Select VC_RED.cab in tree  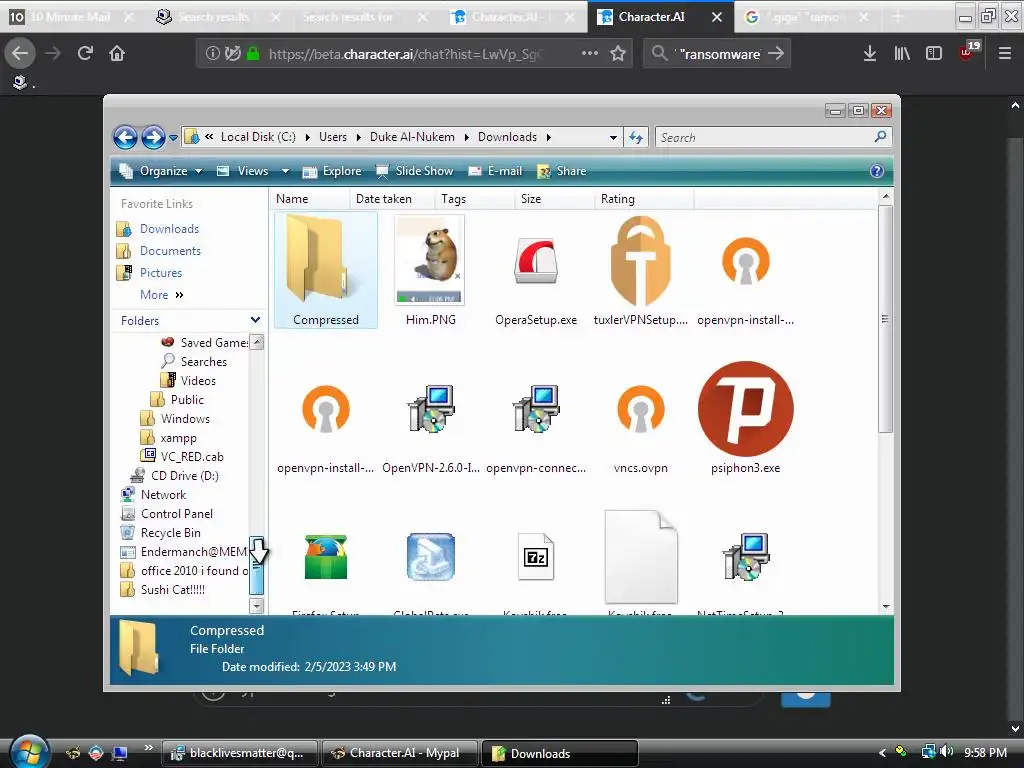[x=182, y=456]
